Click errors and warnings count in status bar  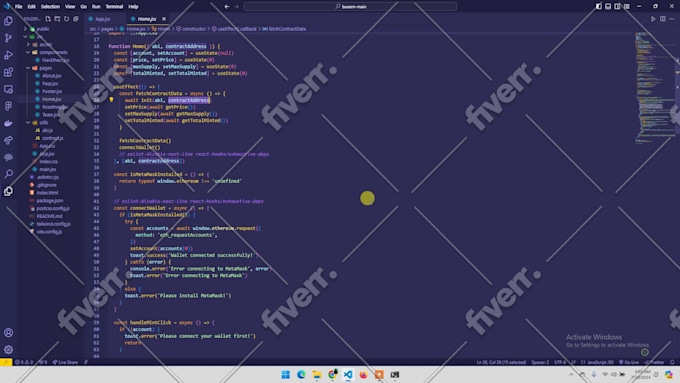coord(24,362)
